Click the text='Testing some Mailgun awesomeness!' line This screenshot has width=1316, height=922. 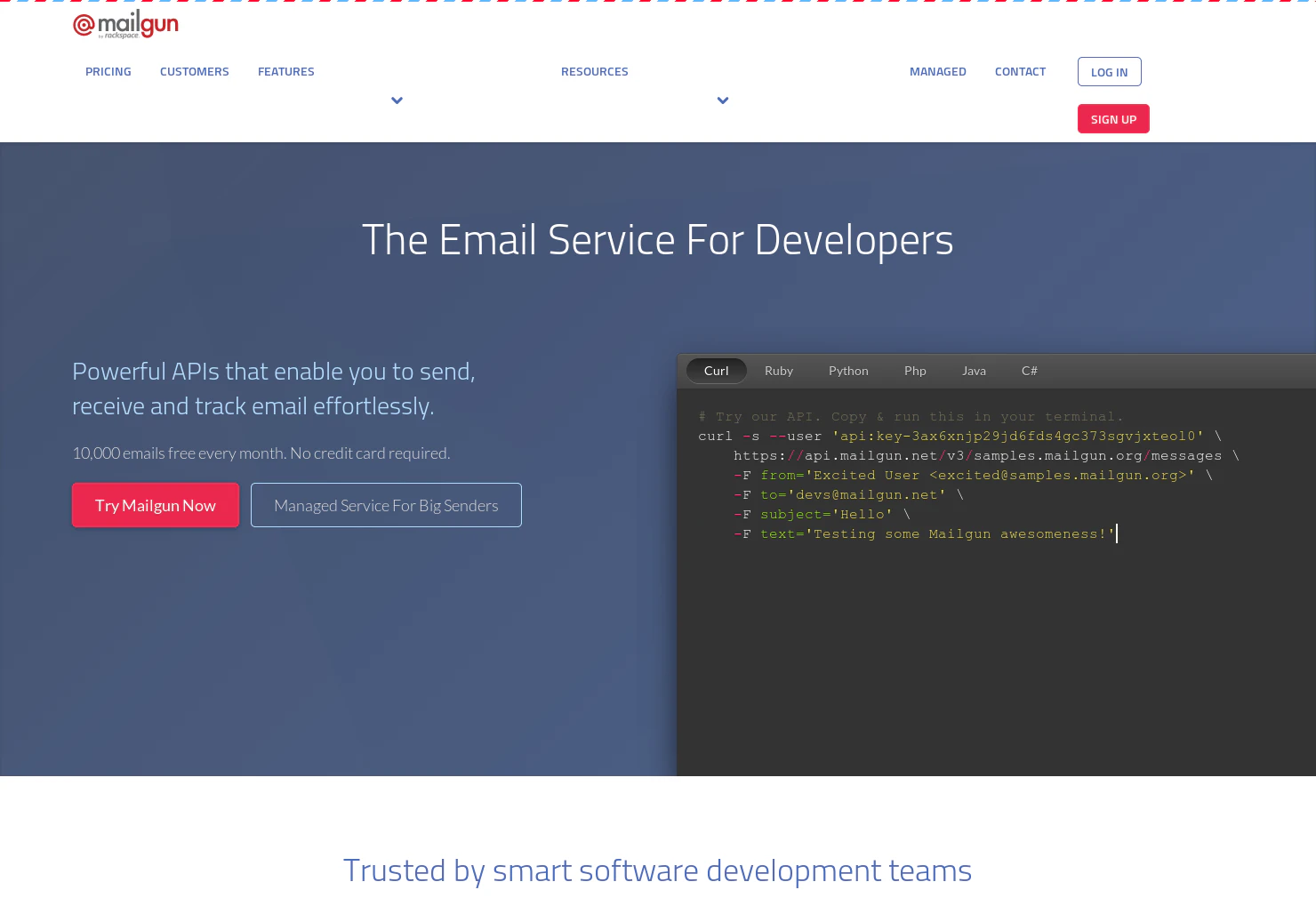(x=925, y=533)
